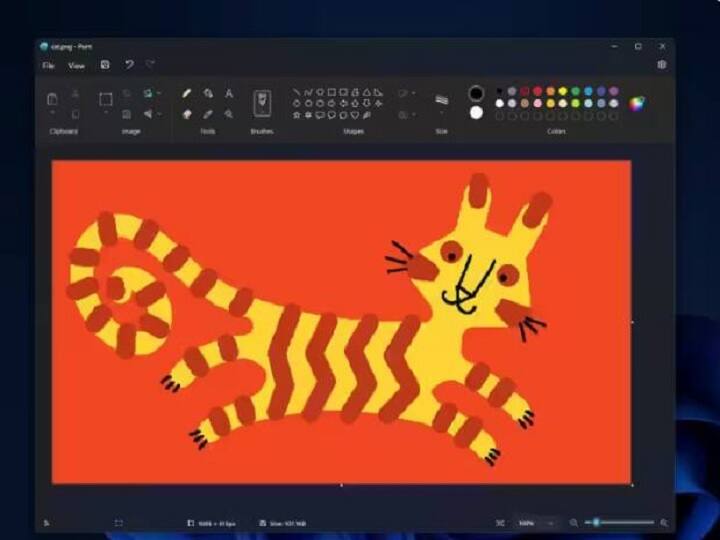Image resolution: width=720 pixels, height=540 pixels.
Task: Choose the green palette swatch
Action: (x=575, y=91)
